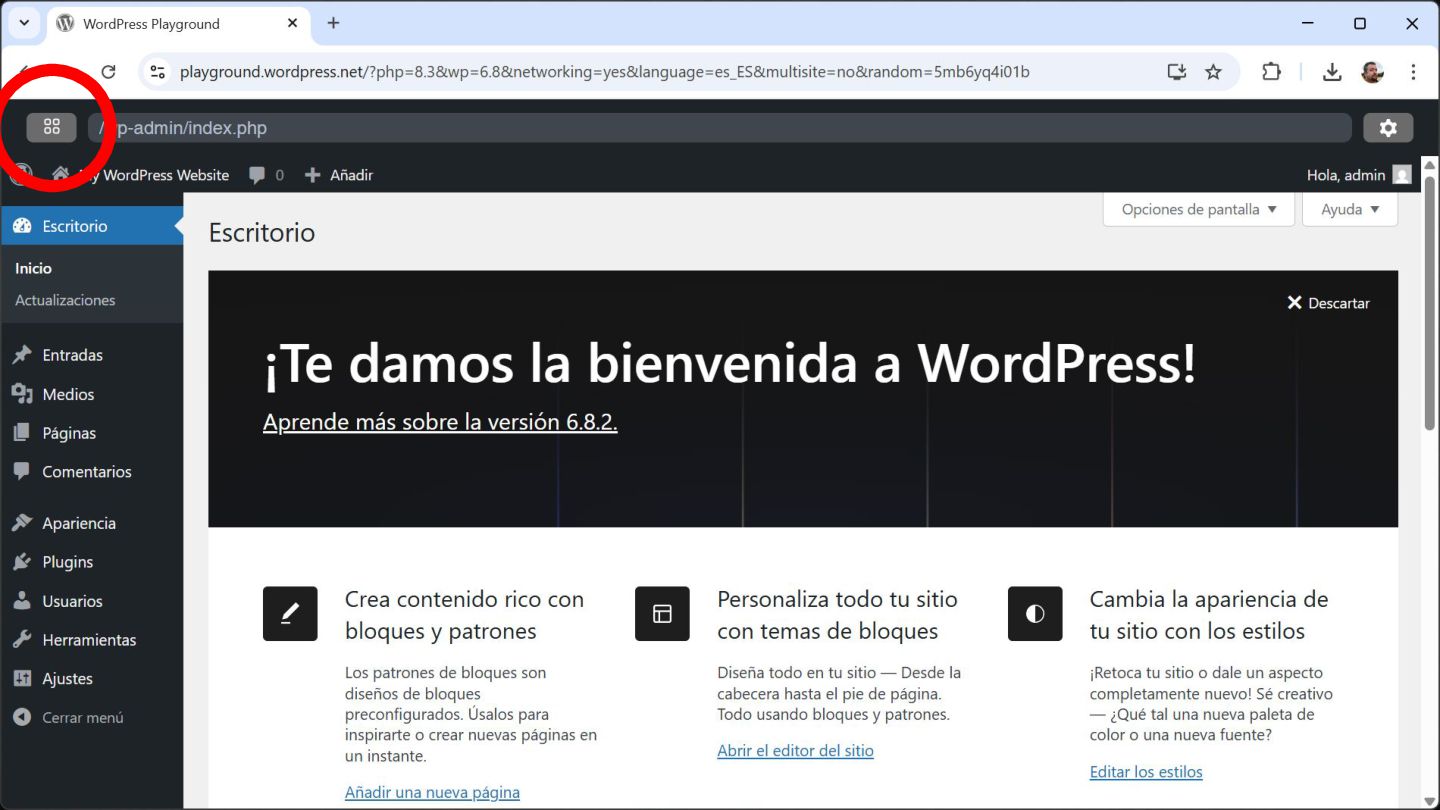Open the Entradas menu label
Image resolution: width=1440 pixels, height=810 pixels.
72,355
